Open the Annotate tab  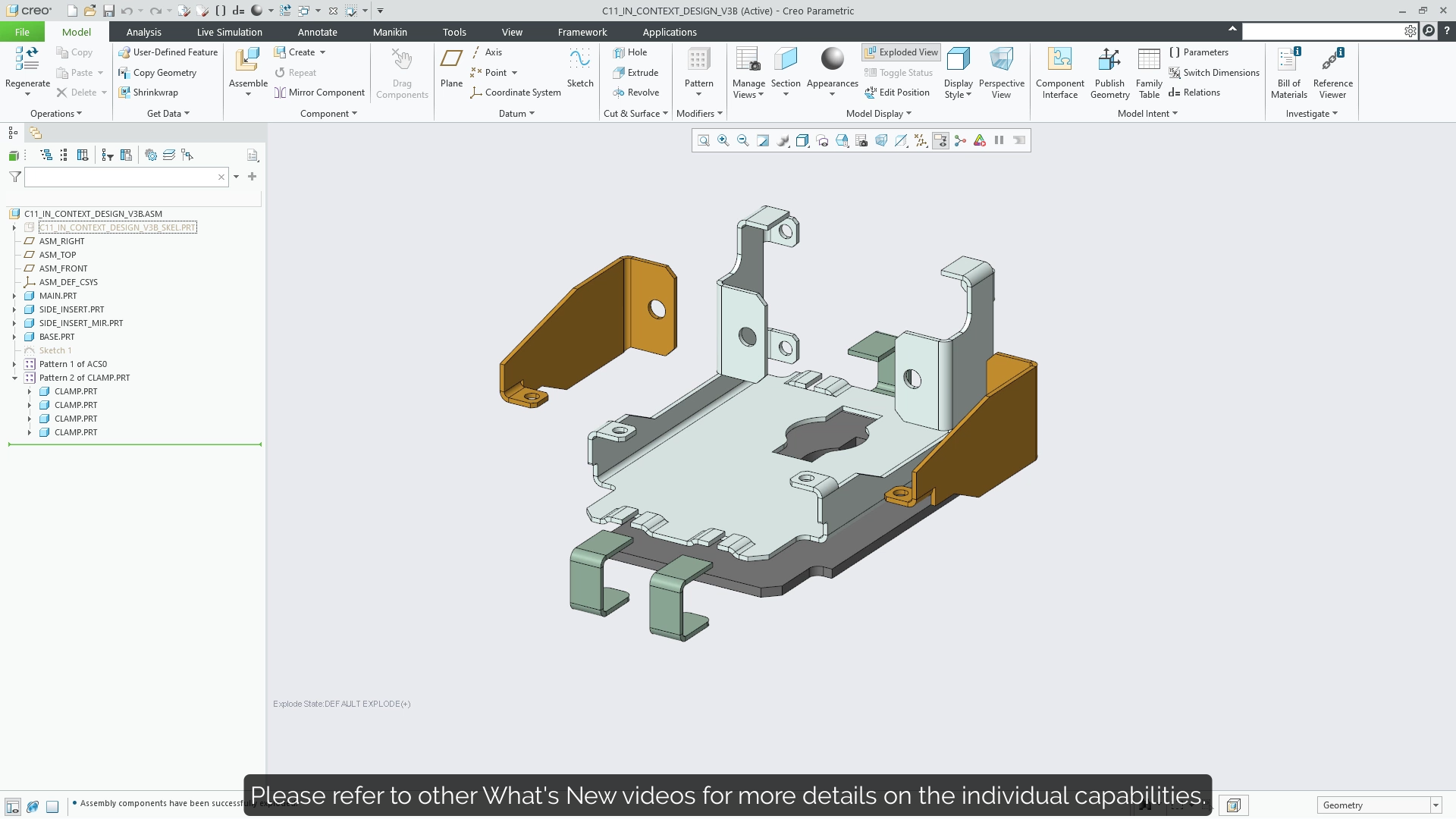click(317, 32)
